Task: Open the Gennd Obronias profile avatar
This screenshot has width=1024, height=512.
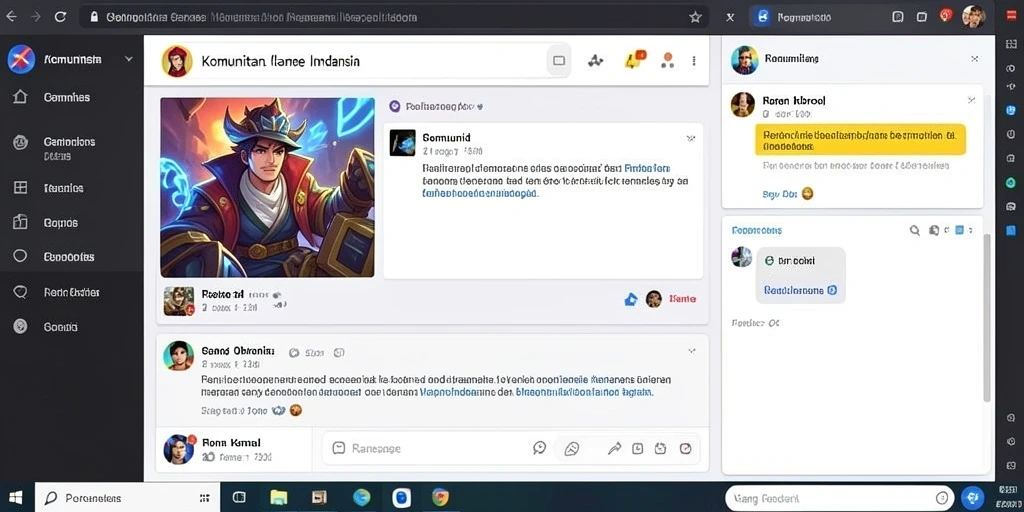Action: 178,356
